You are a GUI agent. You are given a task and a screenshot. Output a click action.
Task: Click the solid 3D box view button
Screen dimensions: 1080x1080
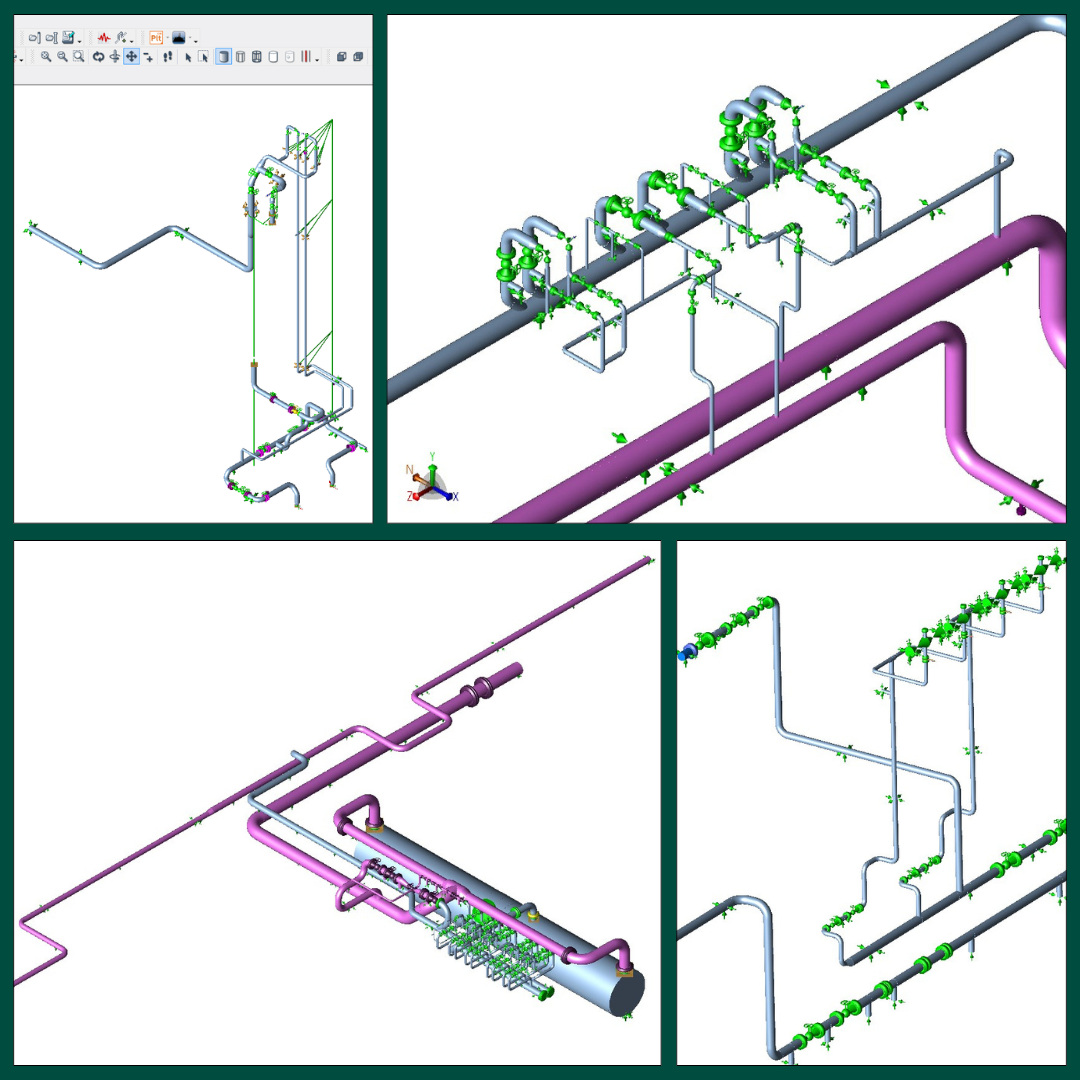pos(342,57)
